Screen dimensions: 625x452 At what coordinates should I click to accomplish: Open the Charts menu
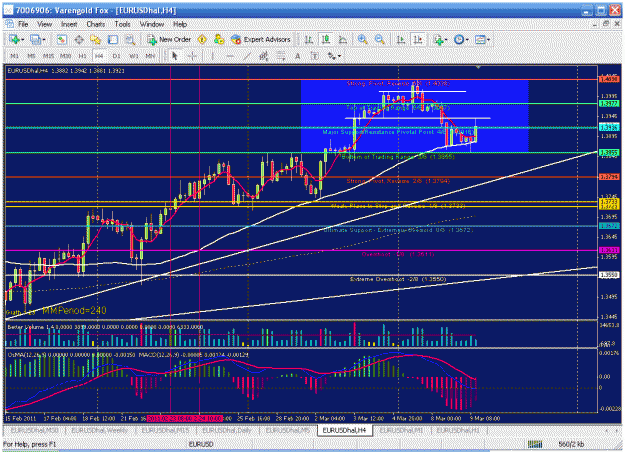[96, 24]
